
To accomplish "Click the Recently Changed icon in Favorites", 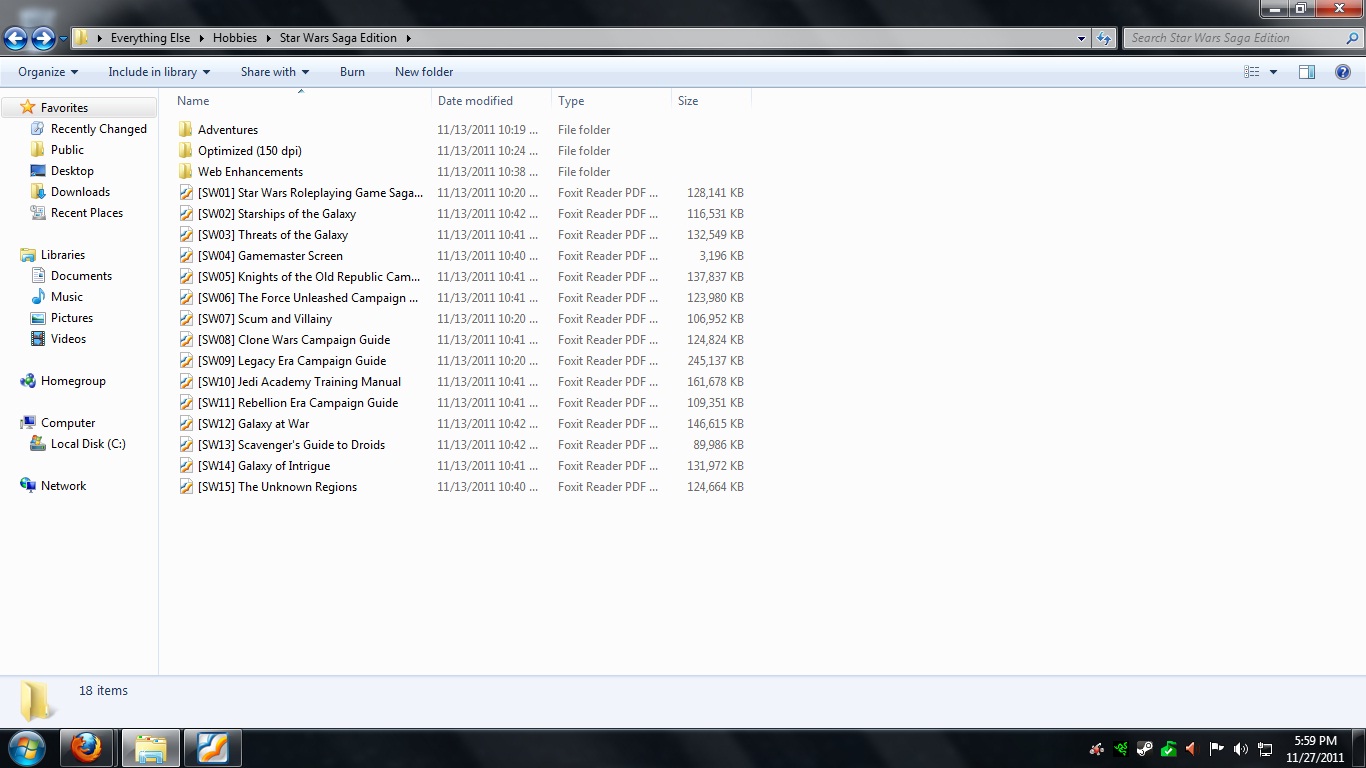I will 38,129.
